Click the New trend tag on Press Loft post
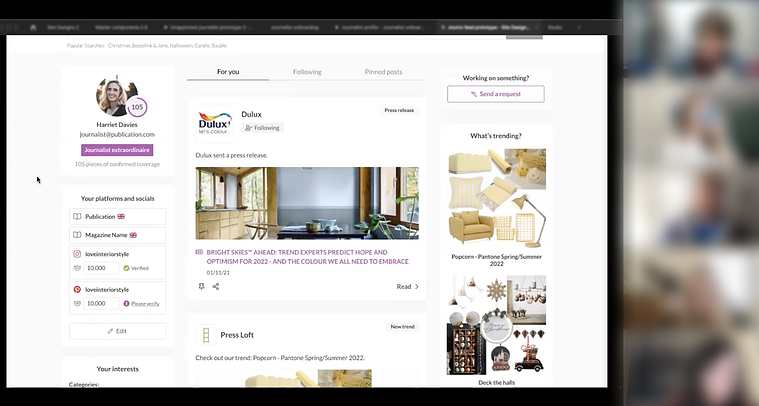This screenshot has height=406, width=759. point(403,327)
